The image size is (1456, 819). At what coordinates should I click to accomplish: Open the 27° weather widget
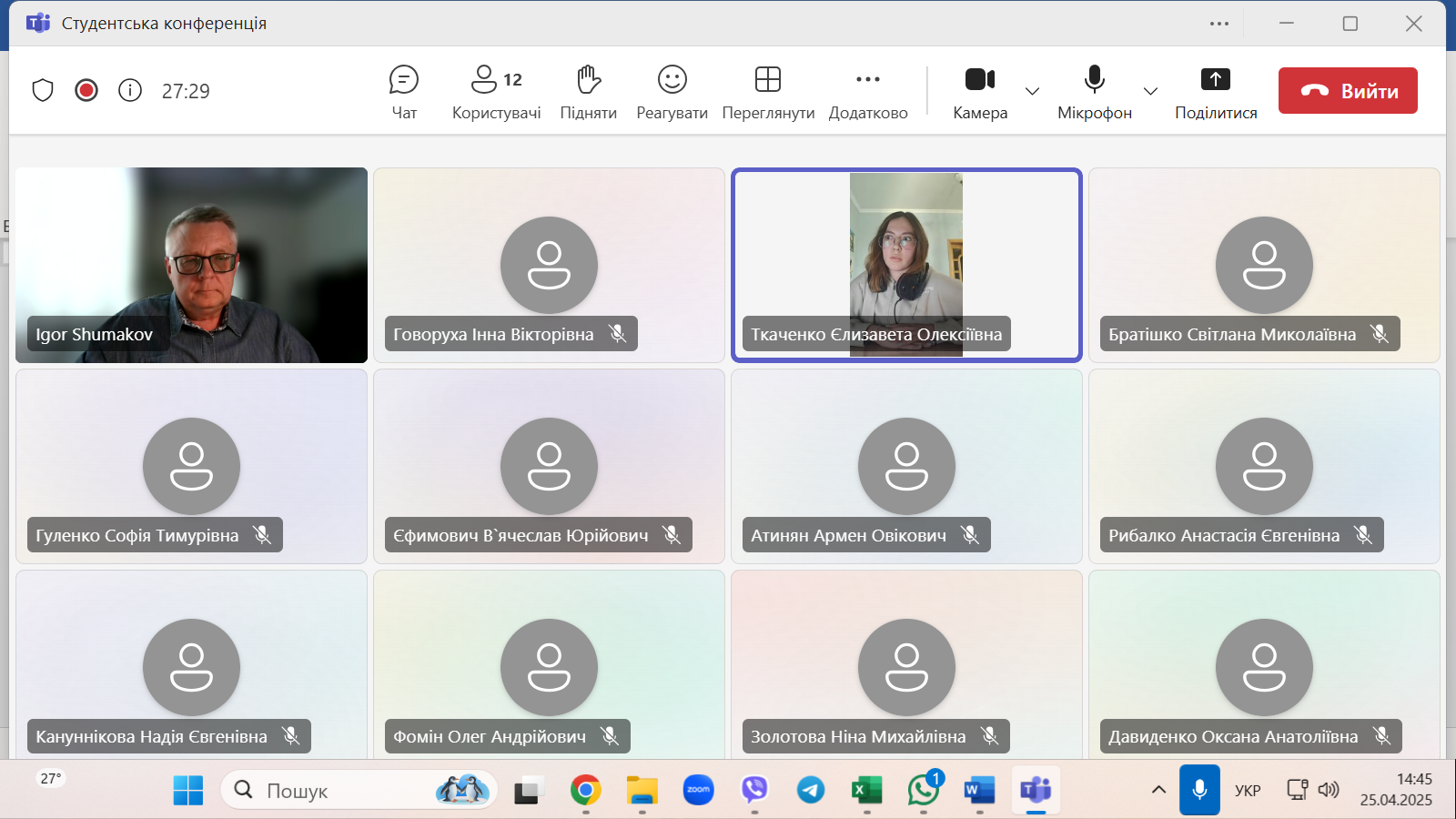pyautogui.click(x=51, y=779)
